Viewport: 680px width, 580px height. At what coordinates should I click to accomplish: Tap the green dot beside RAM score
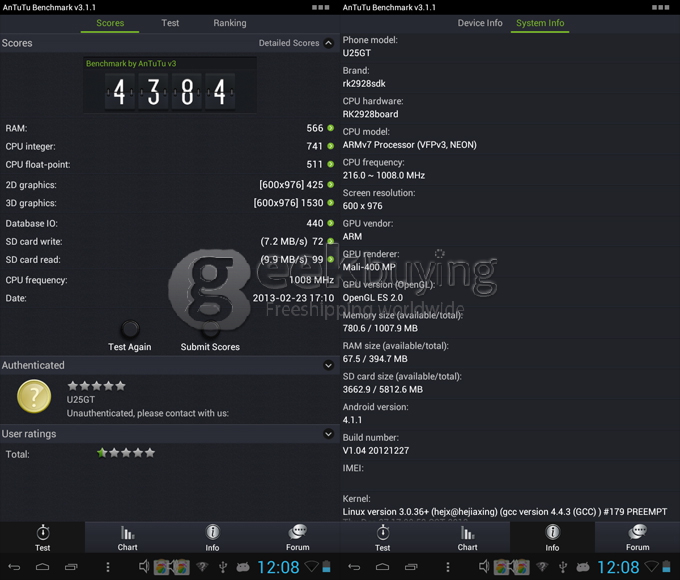click(330, 128)
